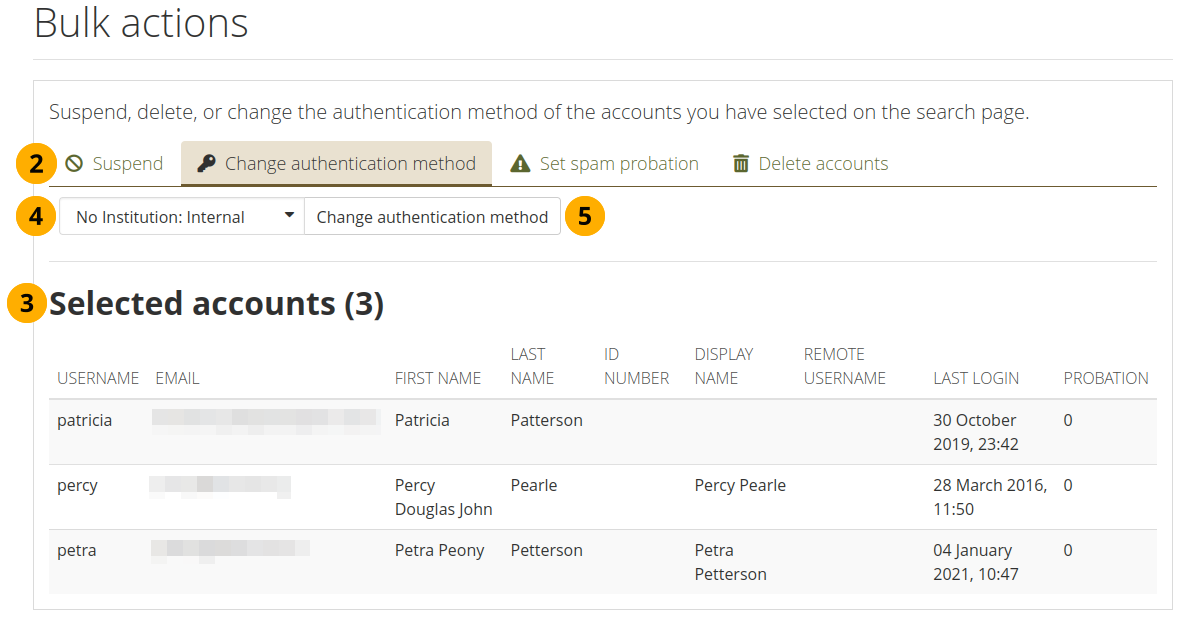The height and width of the screenshot is (617, 1181).
Task: Click the spam probation warning triangle icon
Action: point(520,164)
